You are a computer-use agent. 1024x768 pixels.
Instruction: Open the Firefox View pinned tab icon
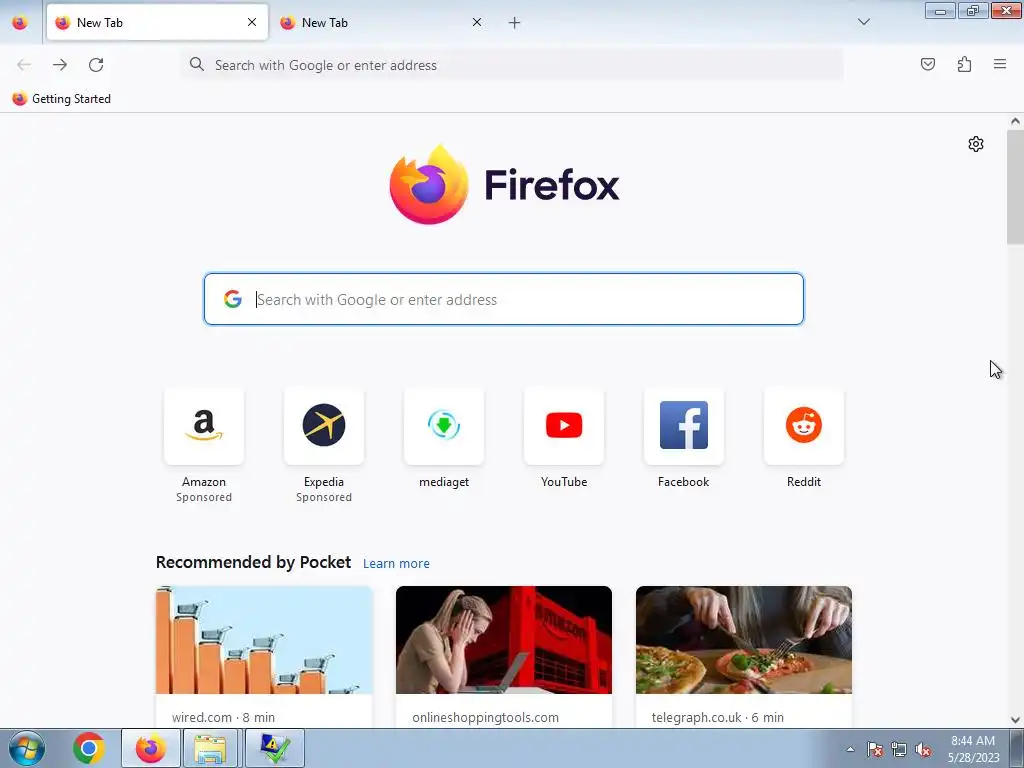pos(20,22)
